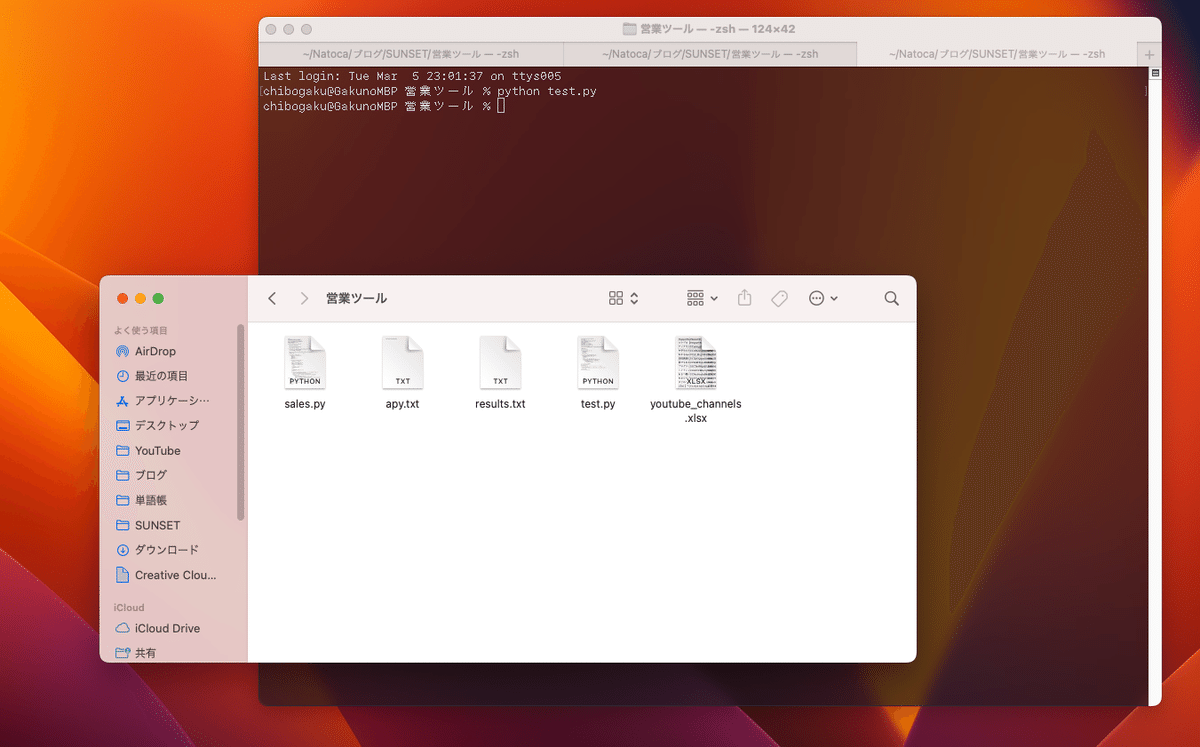Click the よく使う項目 sidebar section header
This screenshot has width=1200, height=747.
(140, 330)
